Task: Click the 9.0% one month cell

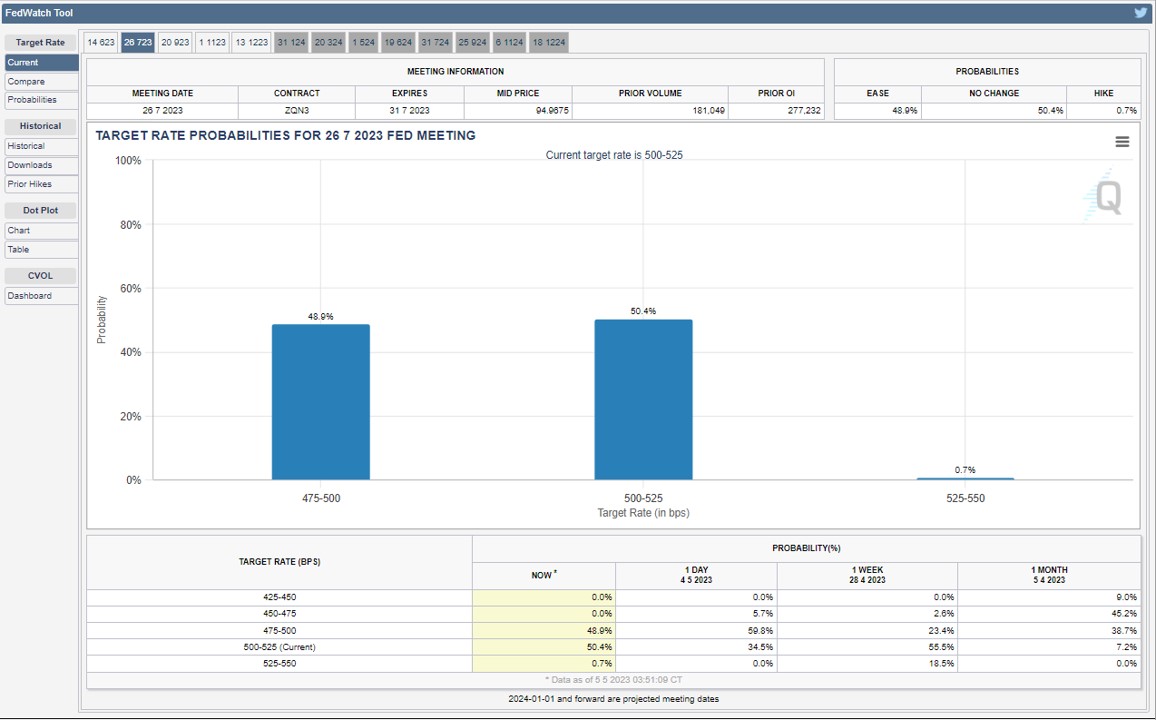Action: click(x=1049, y=598)
